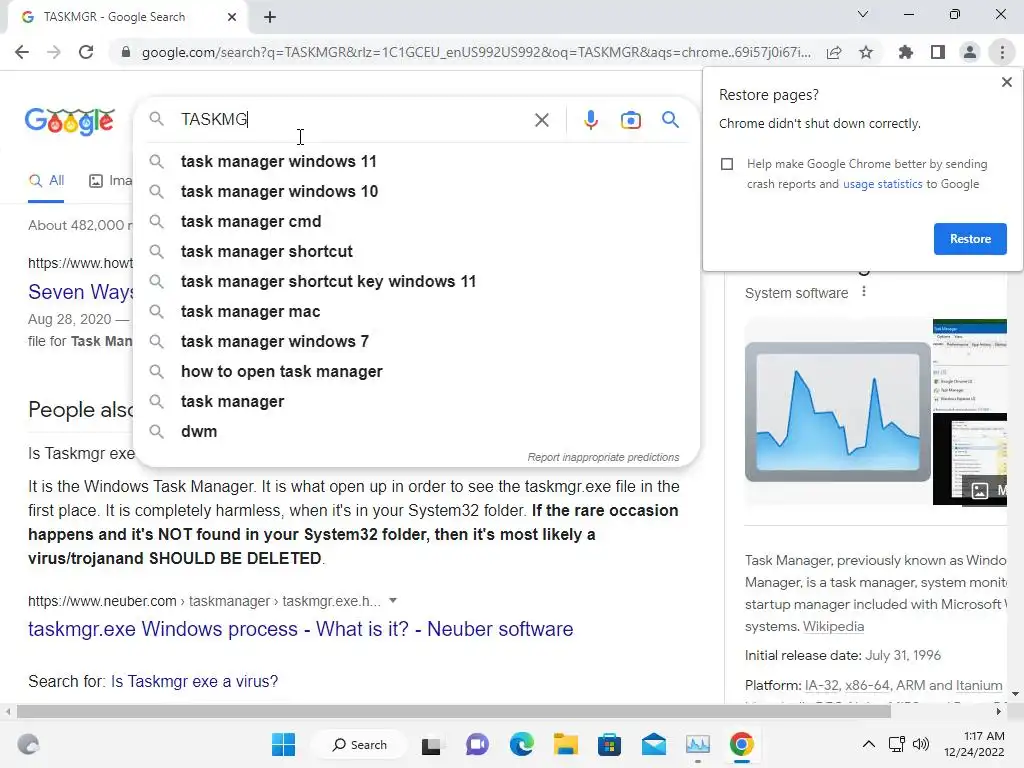
Task: Choose suggestion task manager shortcut key windows 11
Action: (x=416, y=281)
